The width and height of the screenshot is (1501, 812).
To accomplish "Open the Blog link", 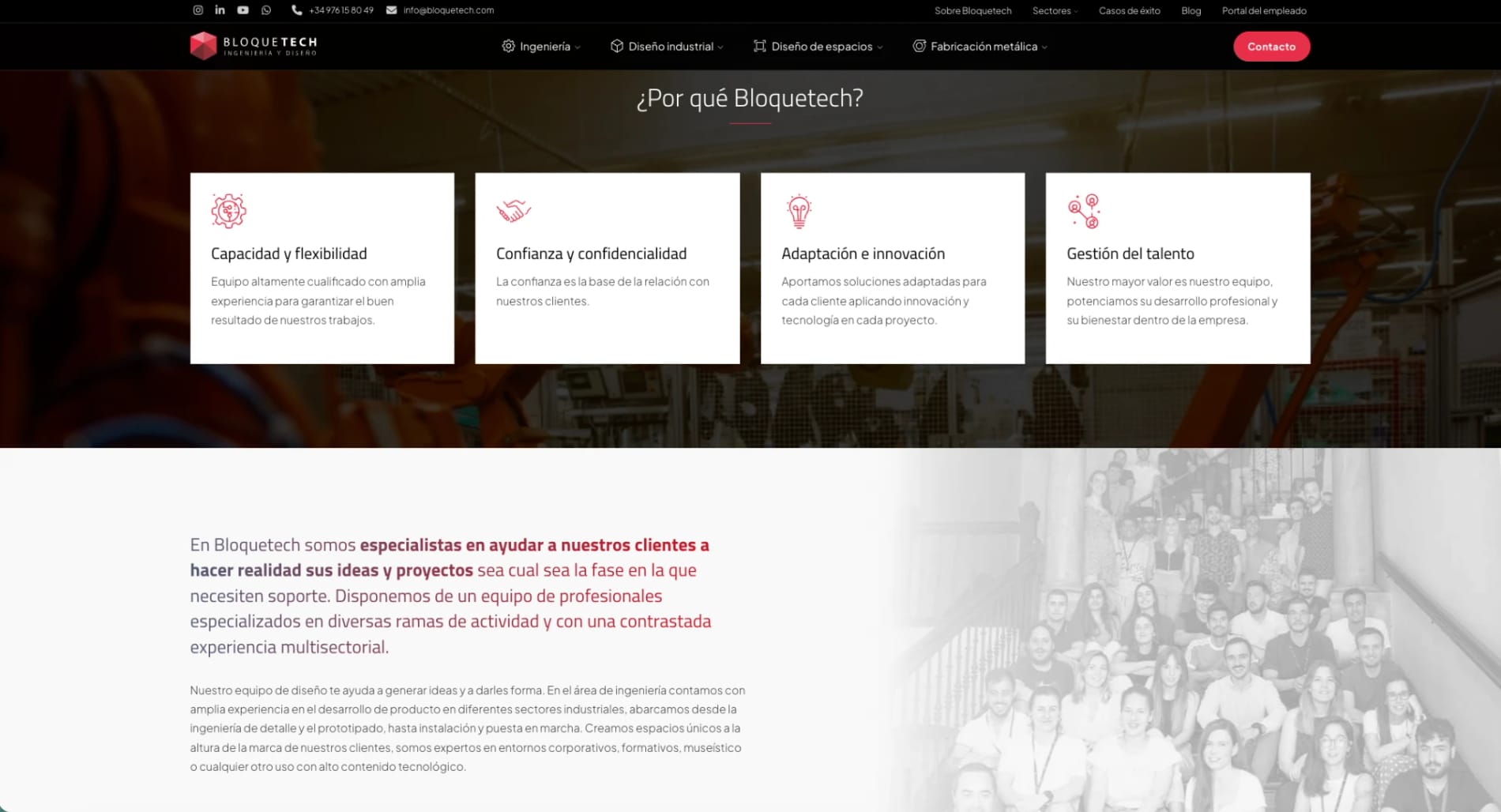I will [1191, 11].
